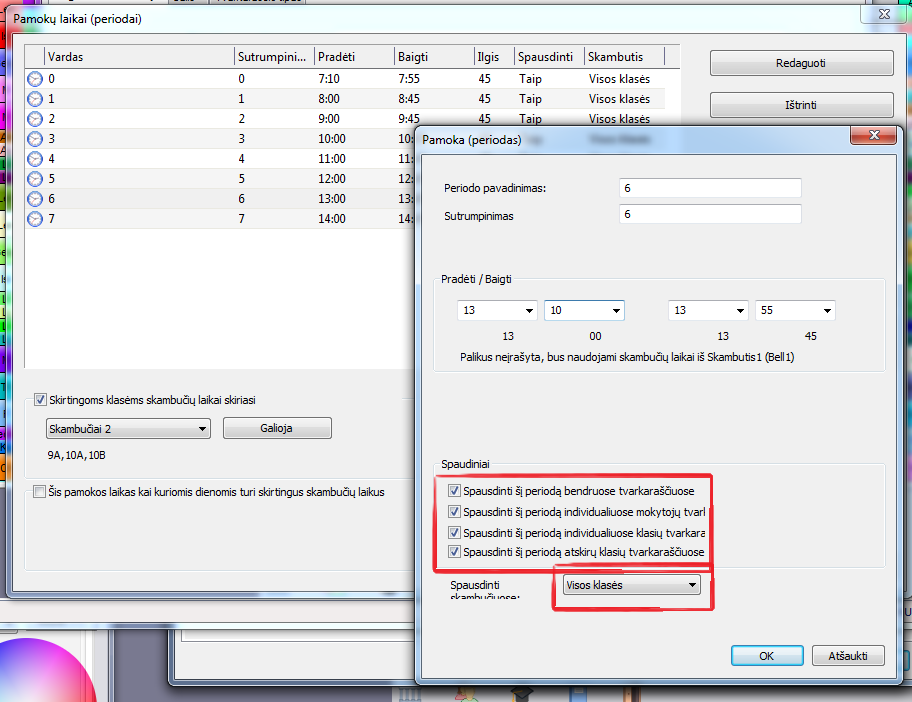Click the clock icon for period 2

click(x=35, y=119)
